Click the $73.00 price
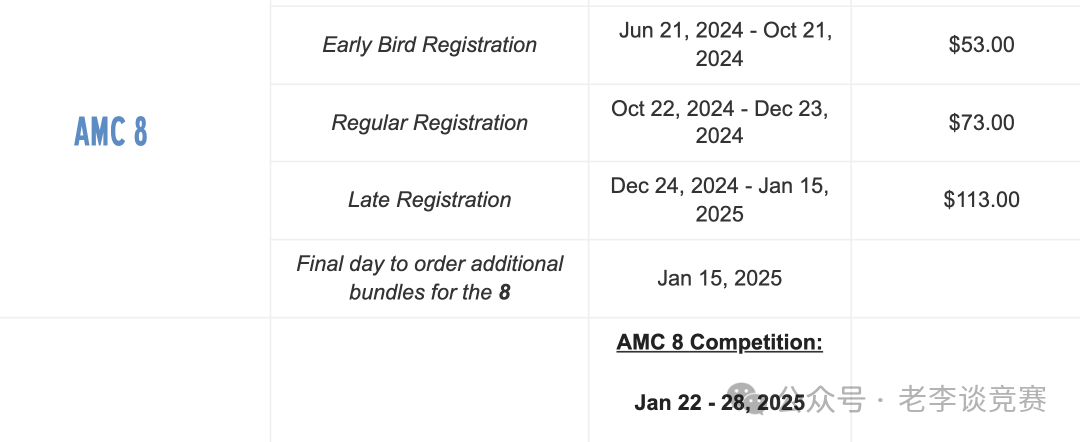Viewport: 1080px width, 442px height. (x=982, y=123)
